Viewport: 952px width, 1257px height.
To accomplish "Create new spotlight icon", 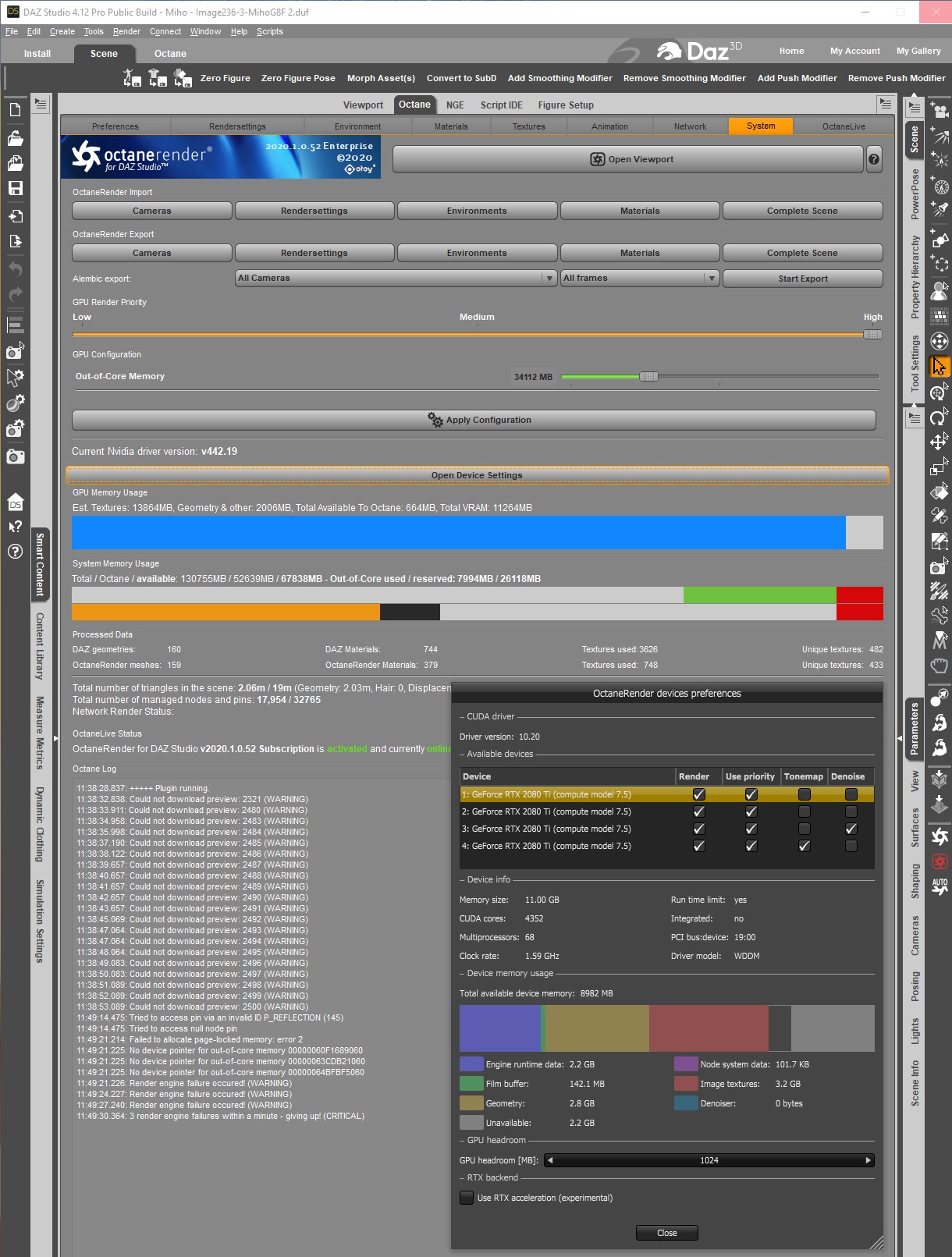I will pyautogui.click(x=940, y=210).
